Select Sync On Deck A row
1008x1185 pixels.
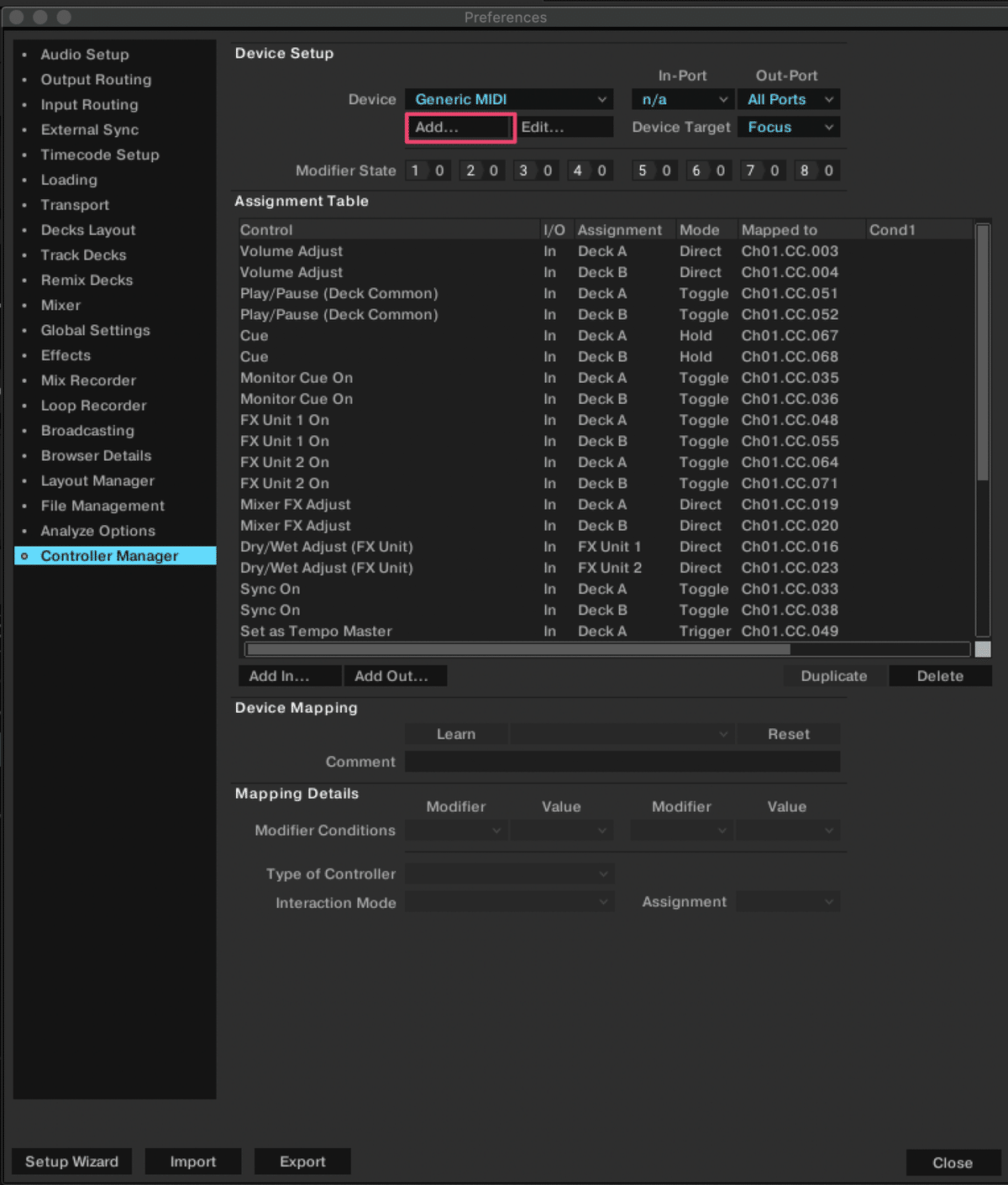click(605, 589)
